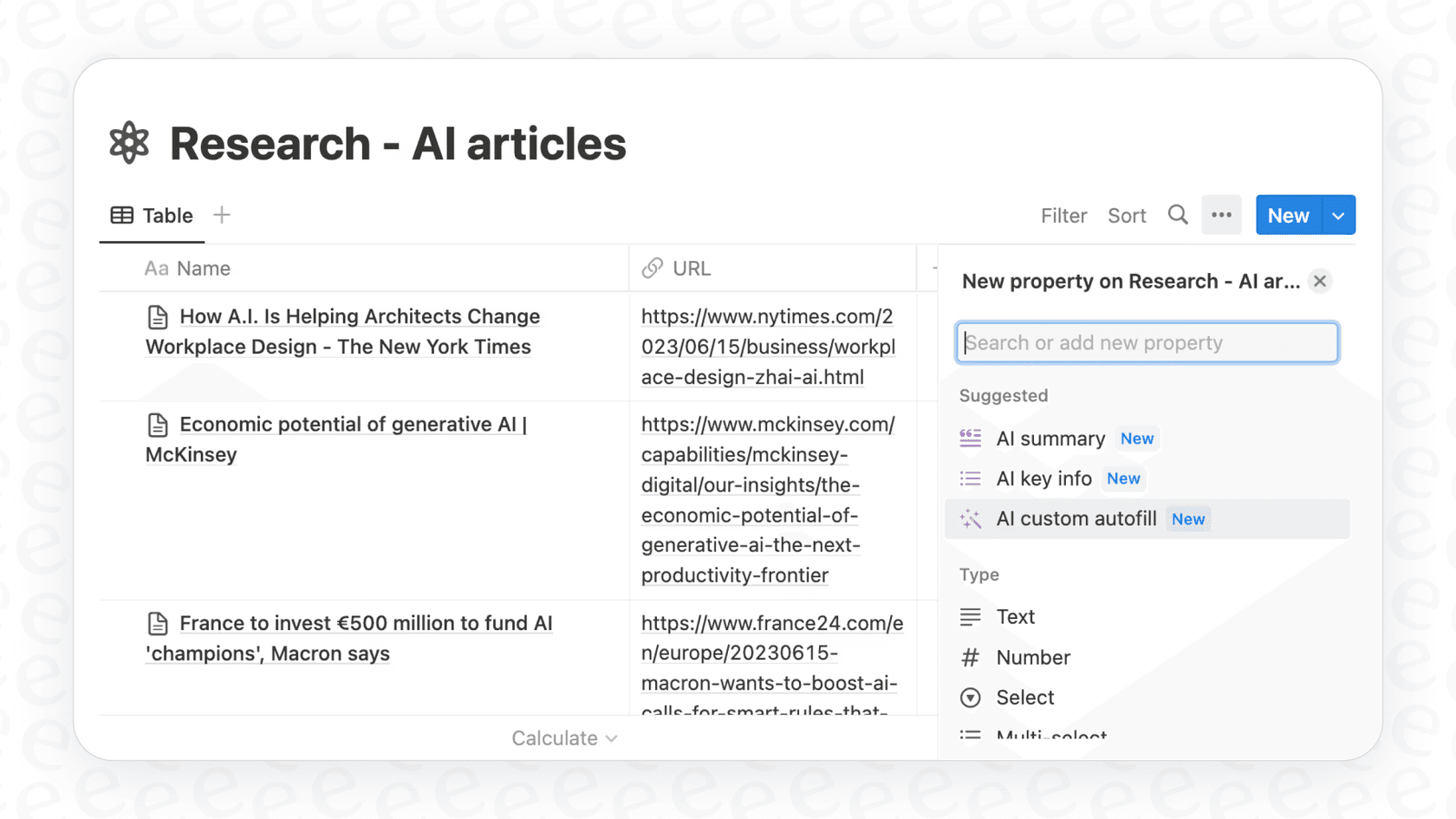This screenshot has height=819, width=1456.
Task: Click the Number property type option
Action: coord(1032,657)
